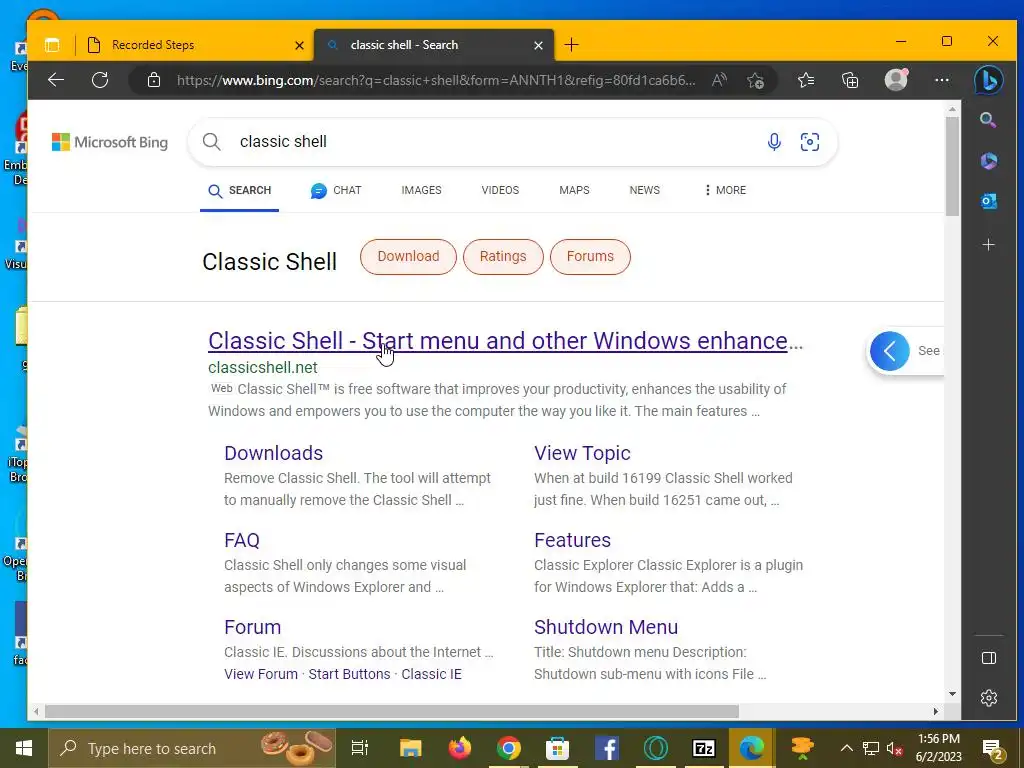This screenshot has width=1024, height=768.
Task: Switch to IMAGES results
Action: click(x=421, y=190)
